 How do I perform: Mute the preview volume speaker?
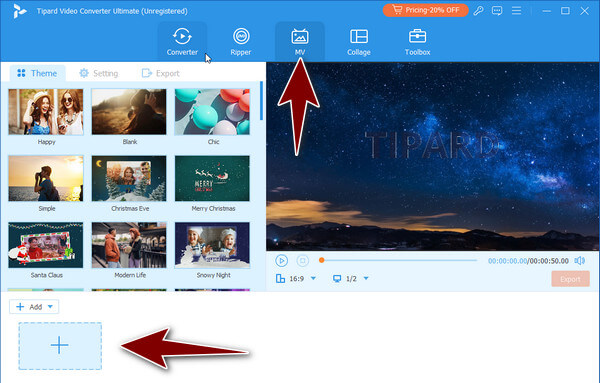tap(579, 261)
